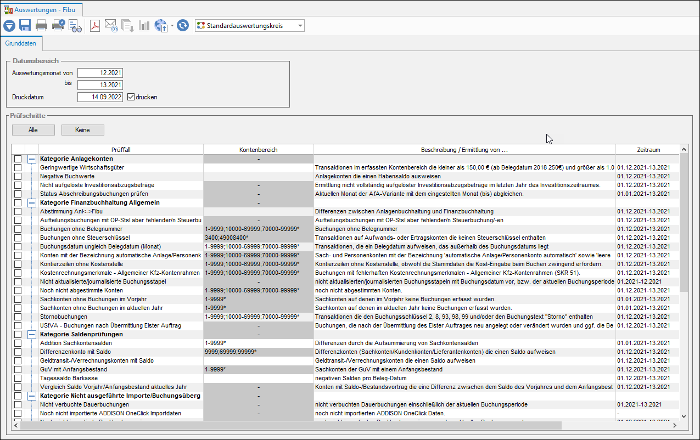The height and width of the screenshot is (440, 700).
Task: Select Geldtransit-/Verrechnungskonten mit Saldo row
Action: pos(346,361)
